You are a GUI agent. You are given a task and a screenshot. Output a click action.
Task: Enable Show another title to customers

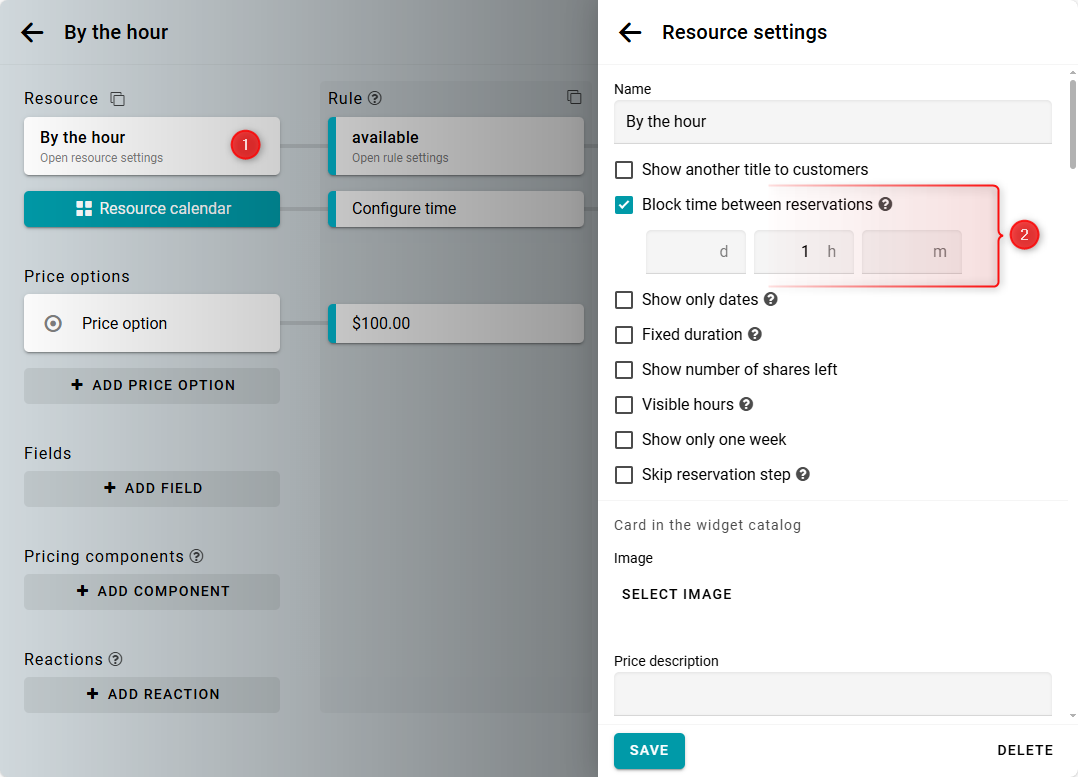(624, 170)
